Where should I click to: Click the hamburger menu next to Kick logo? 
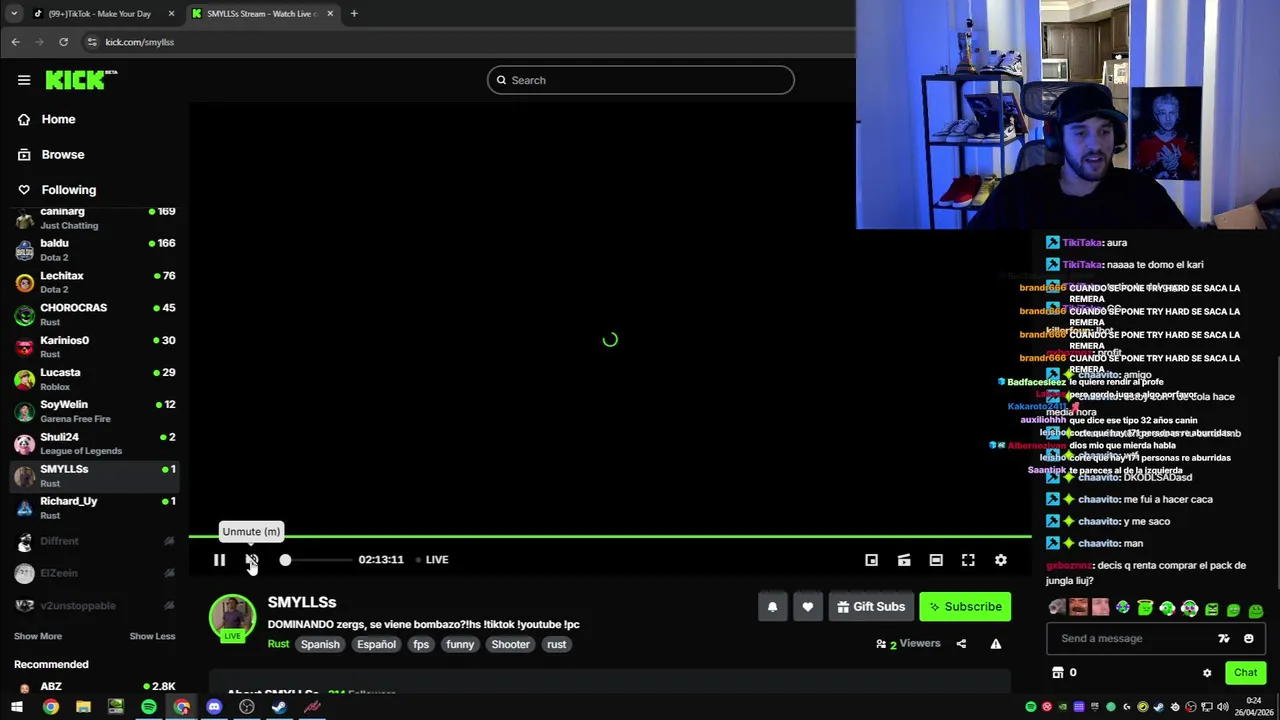[24, 80]
